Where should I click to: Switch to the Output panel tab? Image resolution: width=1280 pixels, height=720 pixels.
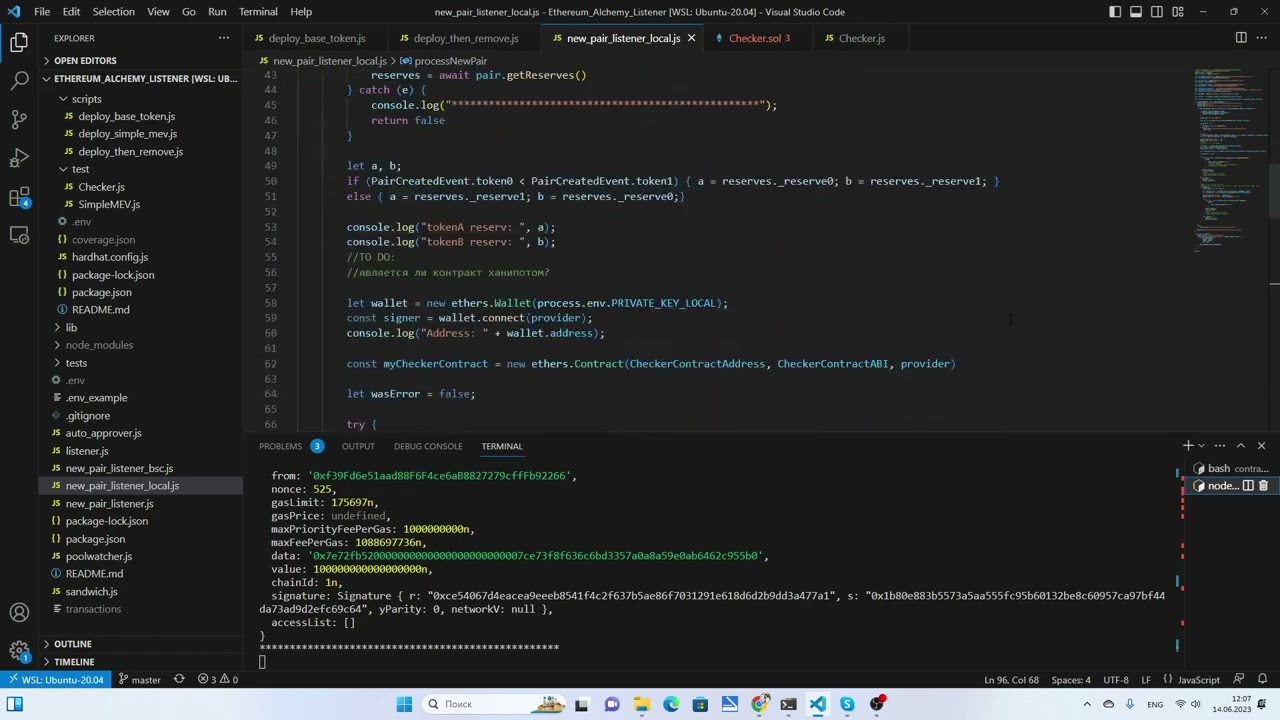pyautogui.click(x=358, y=446)
